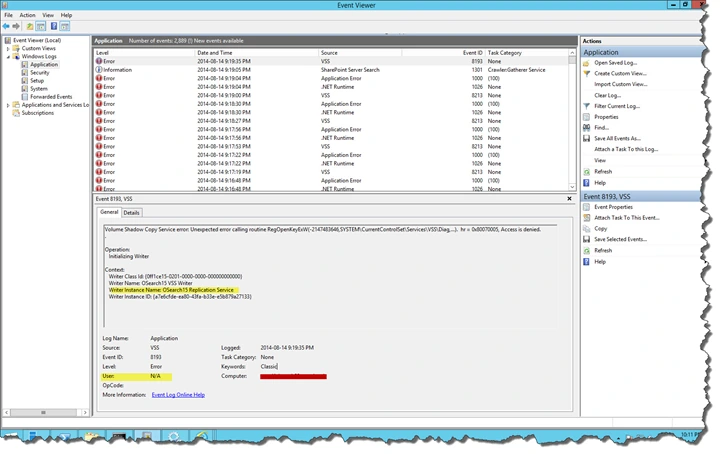Open the Help menu in the menu bar
The height and width of the screenshot is (454, 720).
pyautogui.click(x=67, y=15)
